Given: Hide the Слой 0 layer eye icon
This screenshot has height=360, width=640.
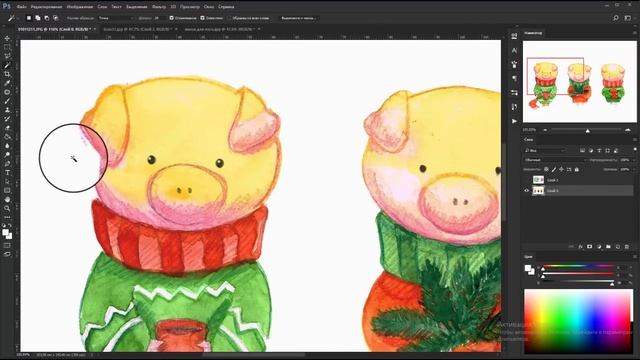Looking at the screenshot, I should click(527, 191).
